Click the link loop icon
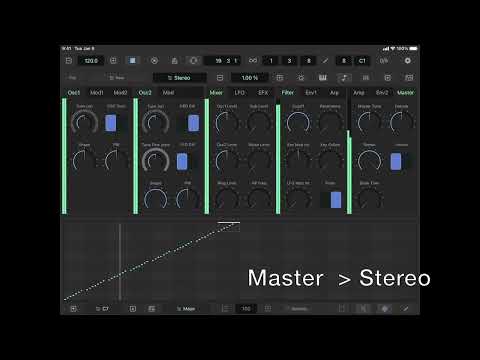The height and width of the screenshot is (360, 480). [253, 61]
